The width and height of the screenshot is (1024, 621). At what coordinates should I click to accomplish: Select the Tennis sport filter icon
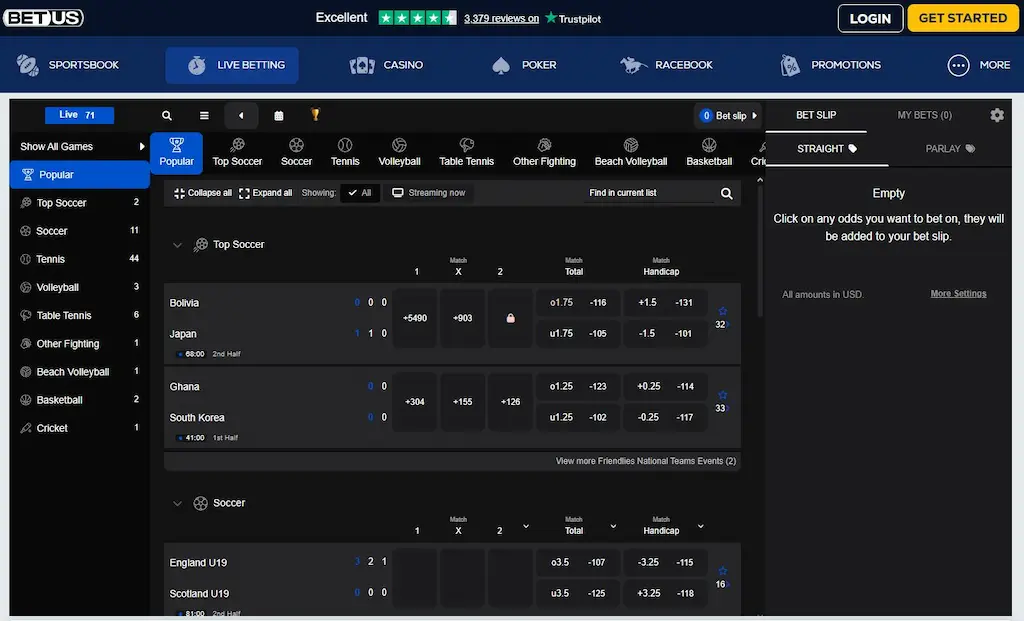345,144
